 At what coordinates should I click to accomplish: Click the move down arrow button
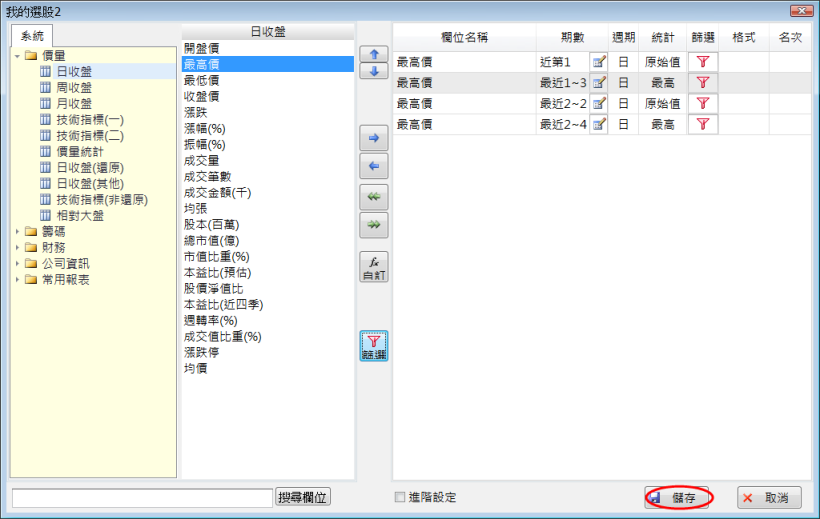(x=373, y=71)
